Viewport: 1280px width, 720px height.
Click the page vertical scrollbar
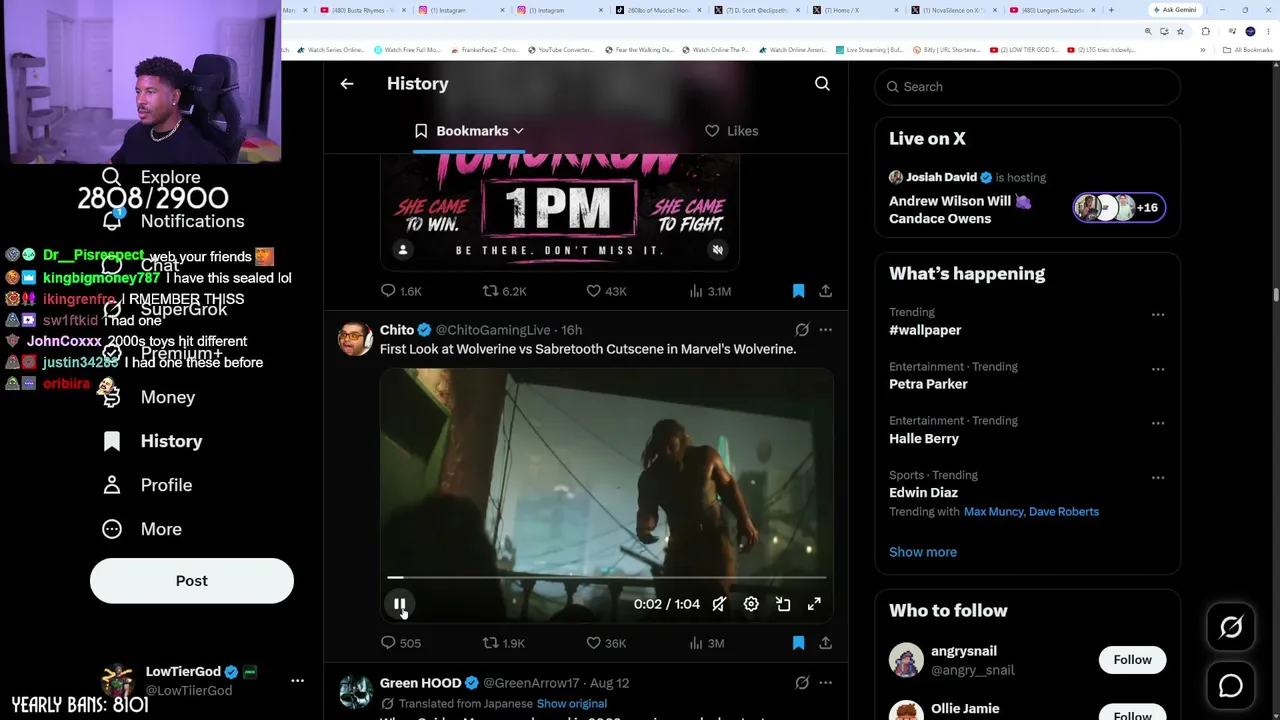[1275, 295]
